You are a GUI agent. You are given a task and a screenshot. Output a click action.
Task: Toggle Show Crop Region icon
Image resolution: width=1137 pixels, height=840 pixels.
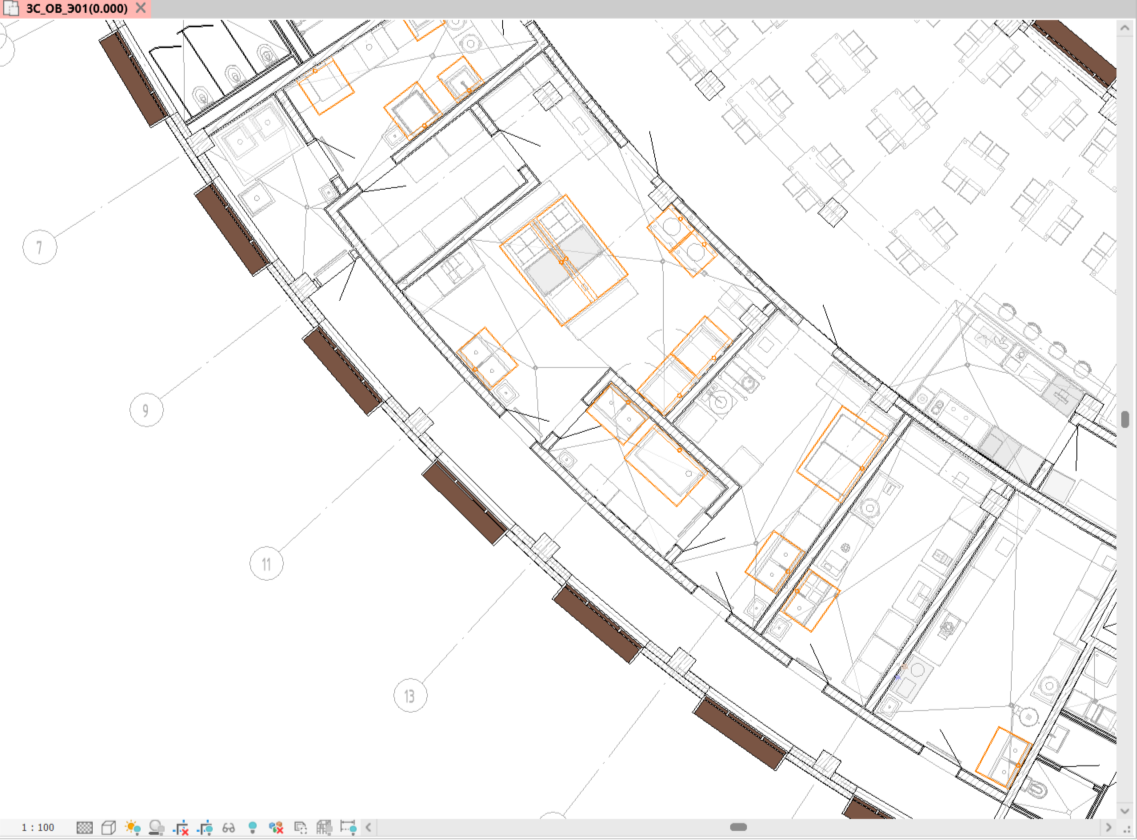(205, 828)
